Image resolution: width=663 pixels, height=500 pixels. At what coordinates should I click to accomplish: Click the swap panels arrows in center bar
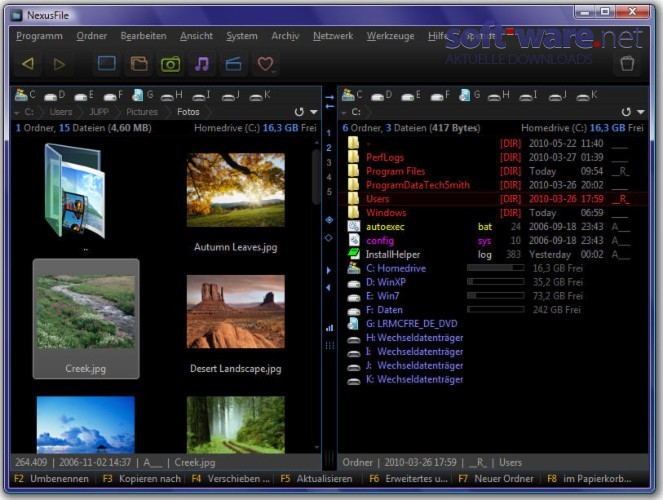click(329, 102)
